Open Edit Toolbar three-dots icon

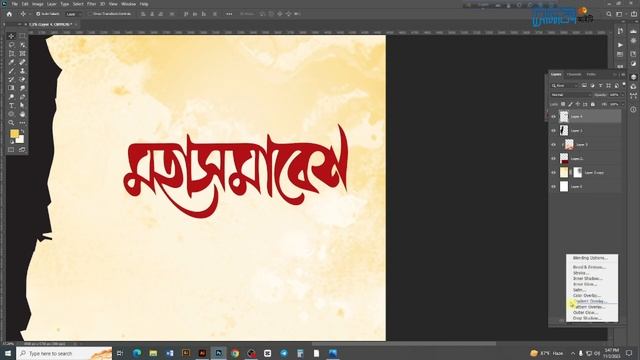point(22,122)
